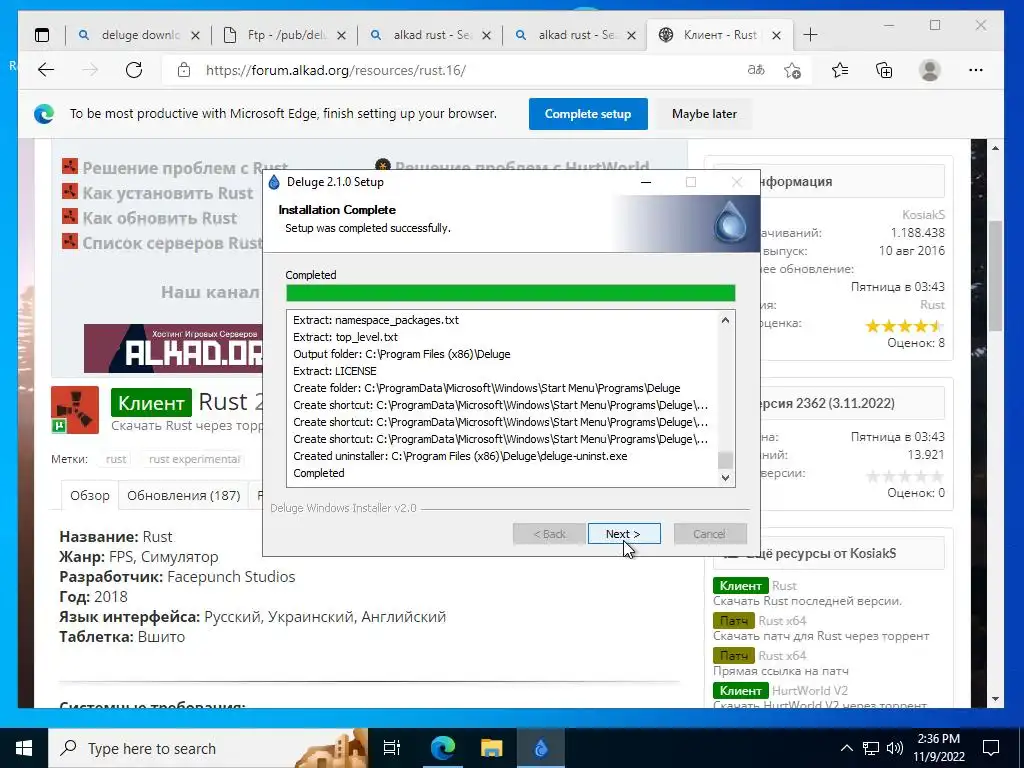Open "Как установить Rust" link

167,193
